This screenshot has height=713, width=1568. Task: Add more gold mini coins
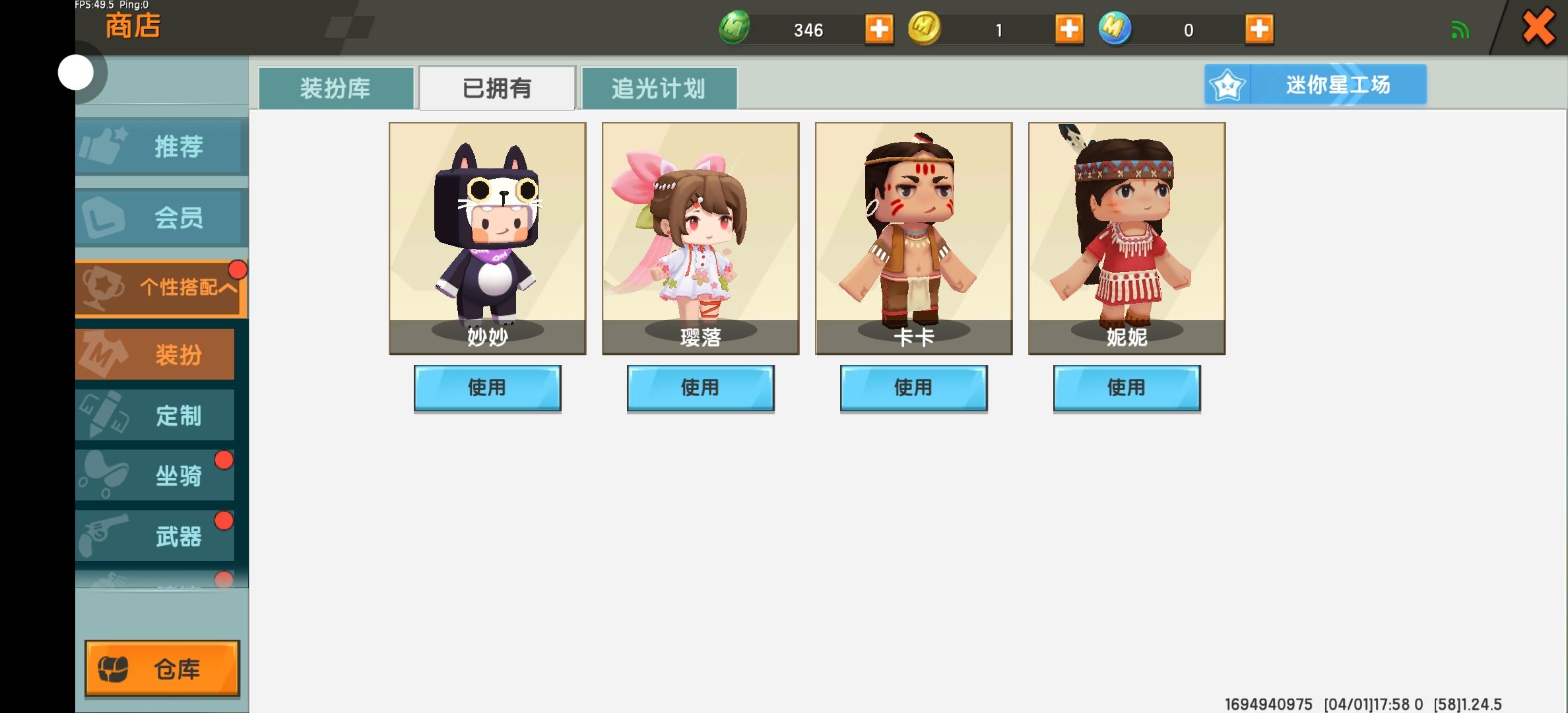(1069, 29)
